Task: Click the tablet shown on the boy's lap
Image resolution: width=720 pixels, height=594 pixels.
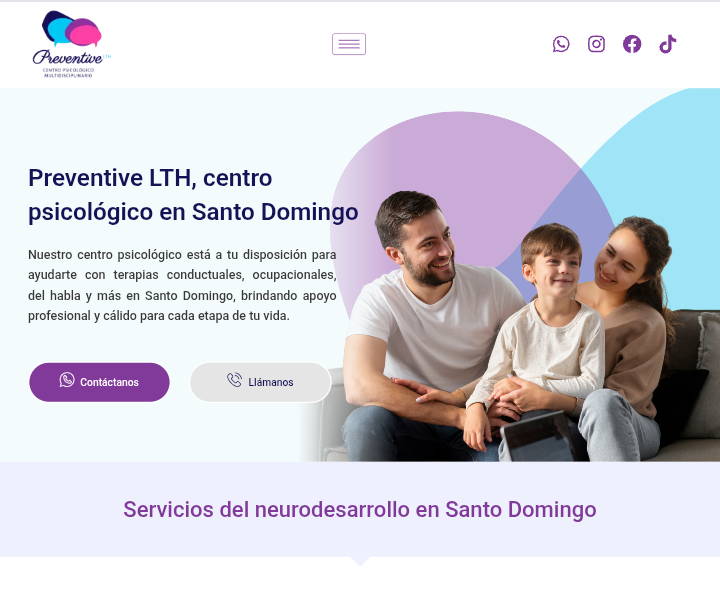Action: [537, 437]
